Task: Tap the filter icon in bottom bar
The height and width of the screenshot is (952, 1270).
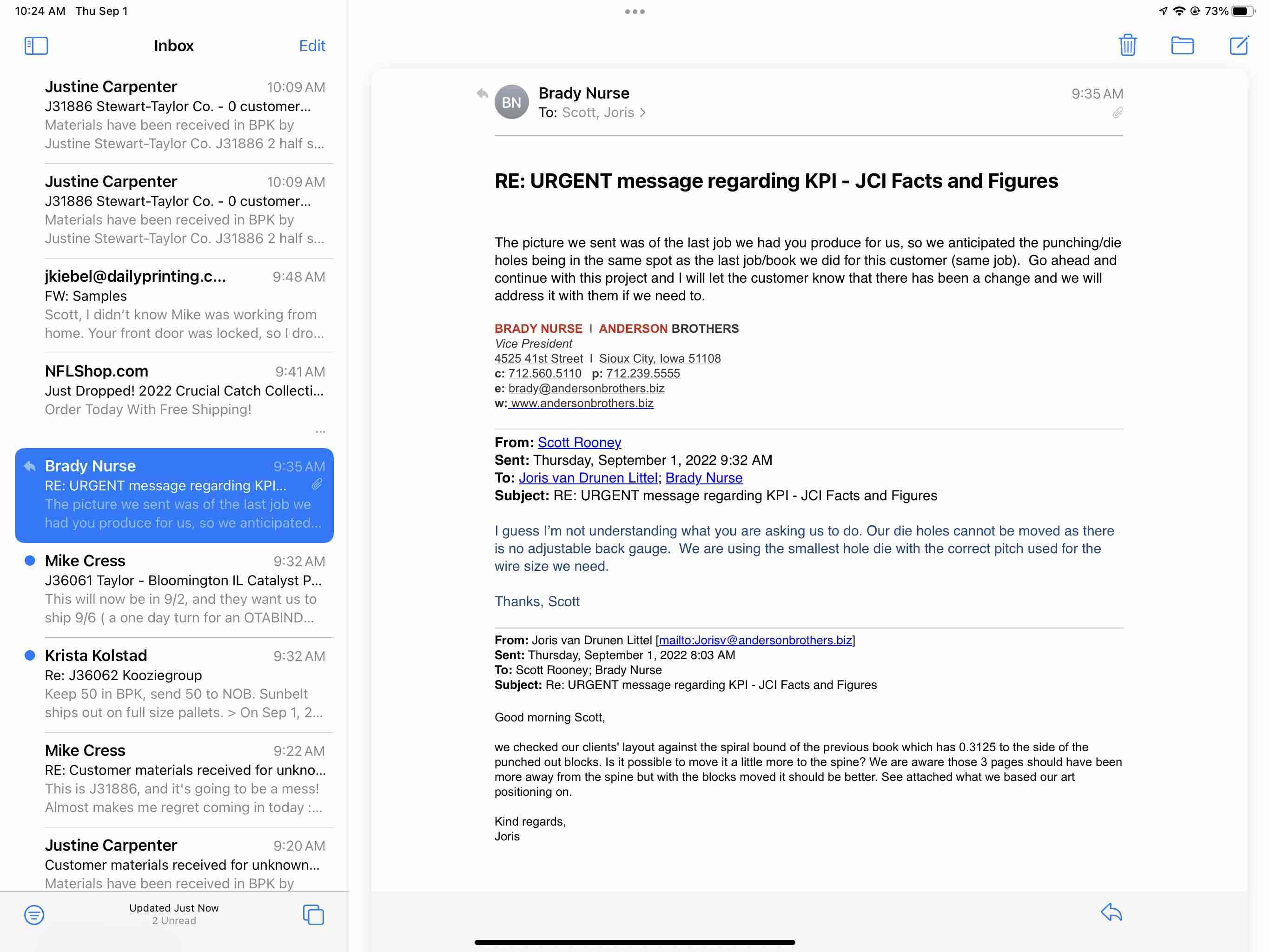Action: (34, 914)
